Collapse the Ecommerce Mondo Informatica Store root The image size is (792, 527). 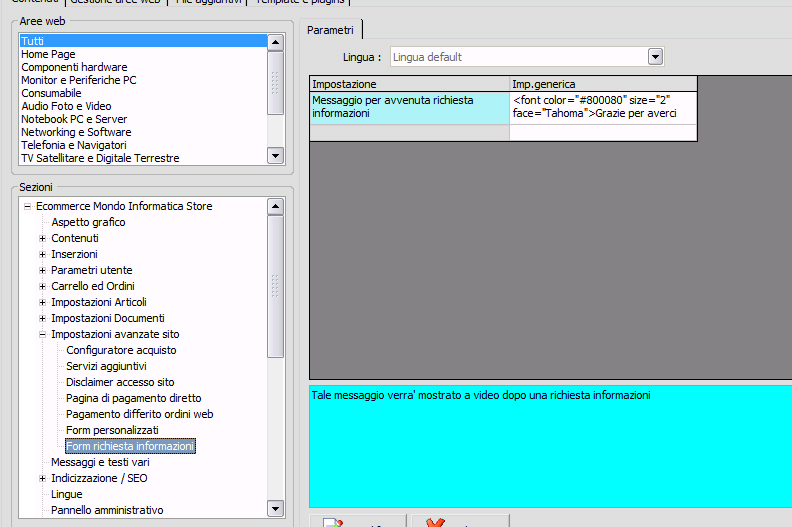coord(27,206)
